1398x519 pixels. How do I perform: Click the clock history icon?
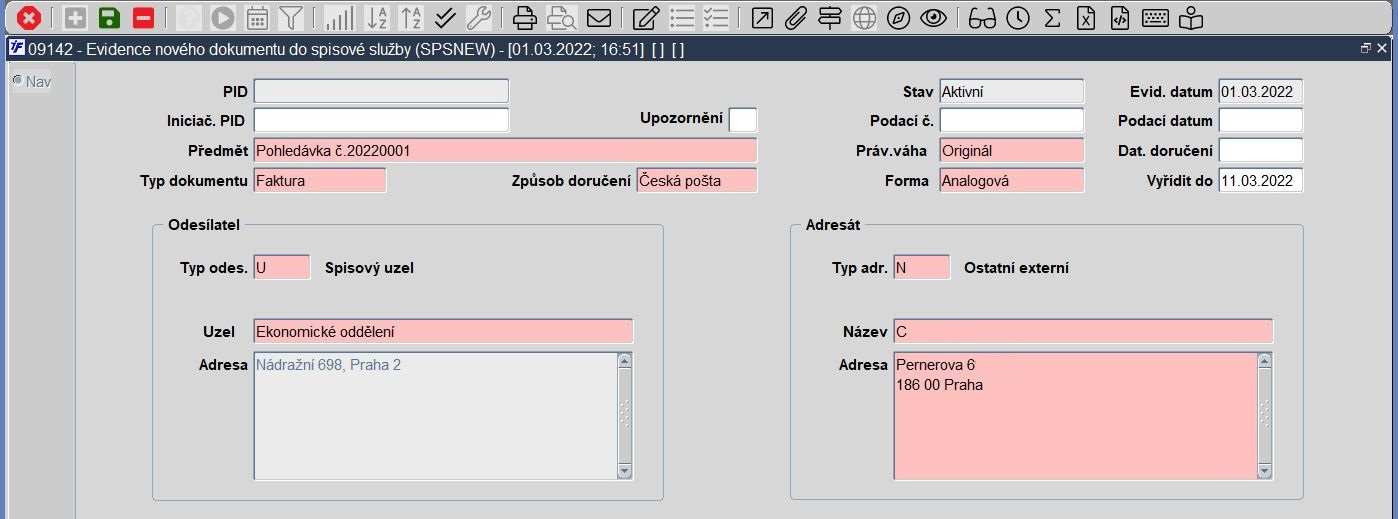click(x=1017, y=17)
